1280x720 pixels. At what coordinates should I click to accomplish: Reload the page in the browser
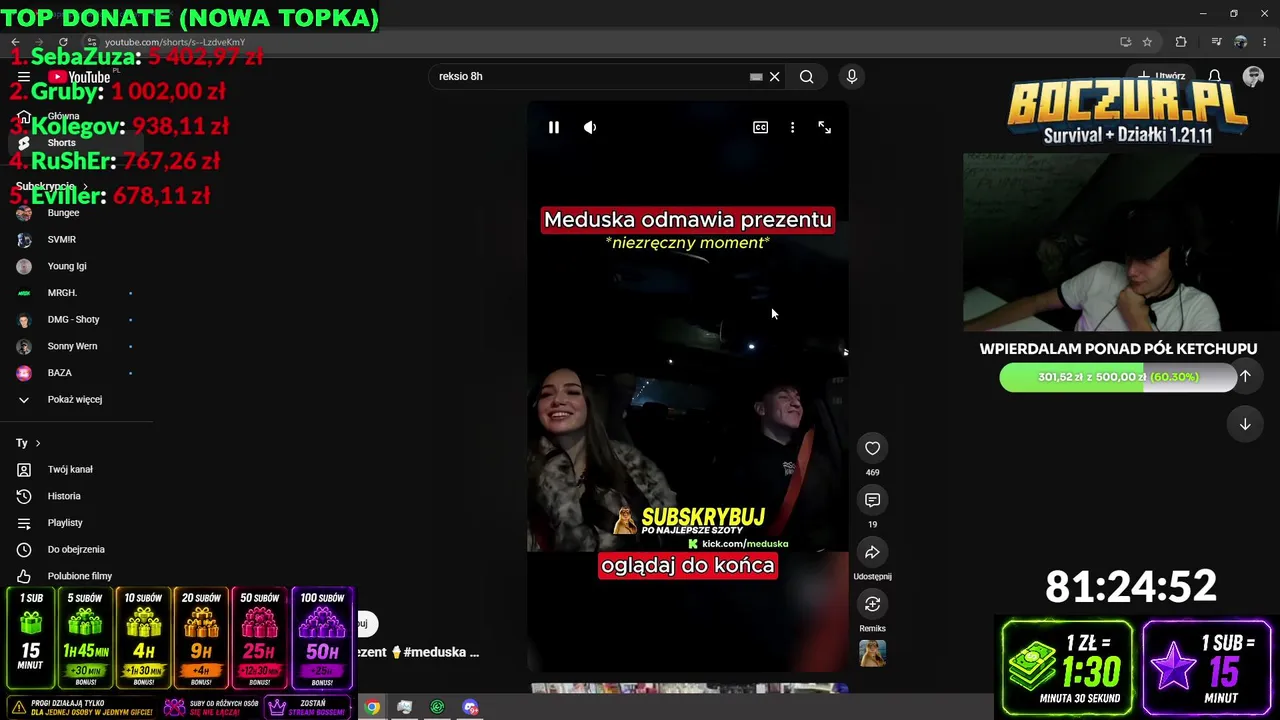point(63,42)
